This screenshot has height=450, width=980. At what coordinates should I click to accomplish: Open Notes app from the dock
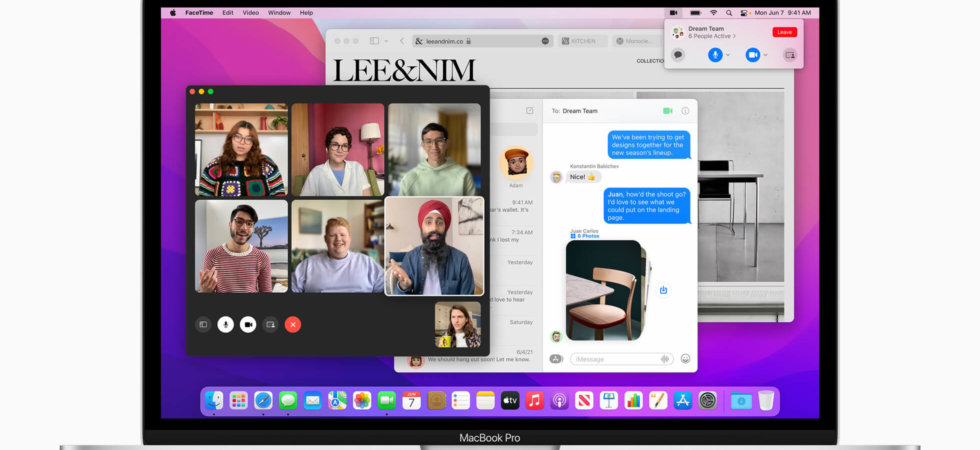tap(486, 400)
